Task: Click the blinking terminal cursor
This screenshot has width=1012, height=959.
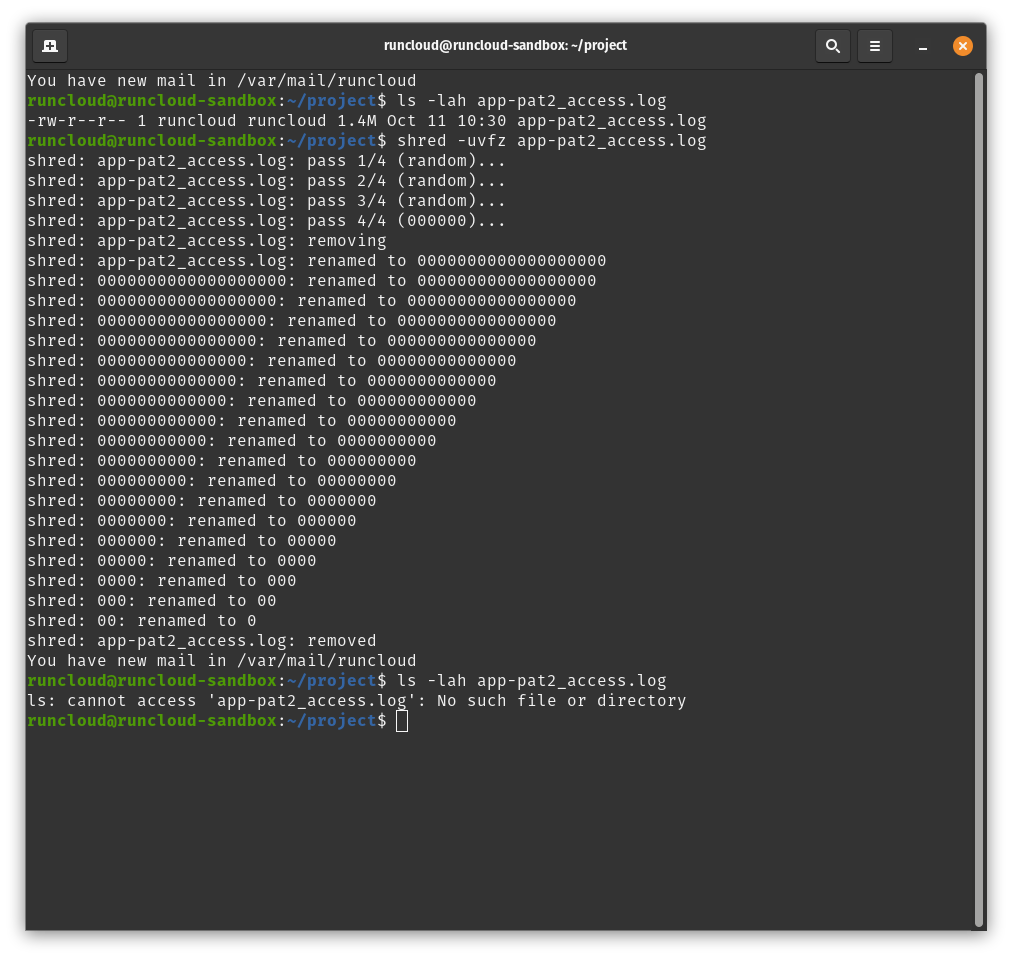Action: 403,720
